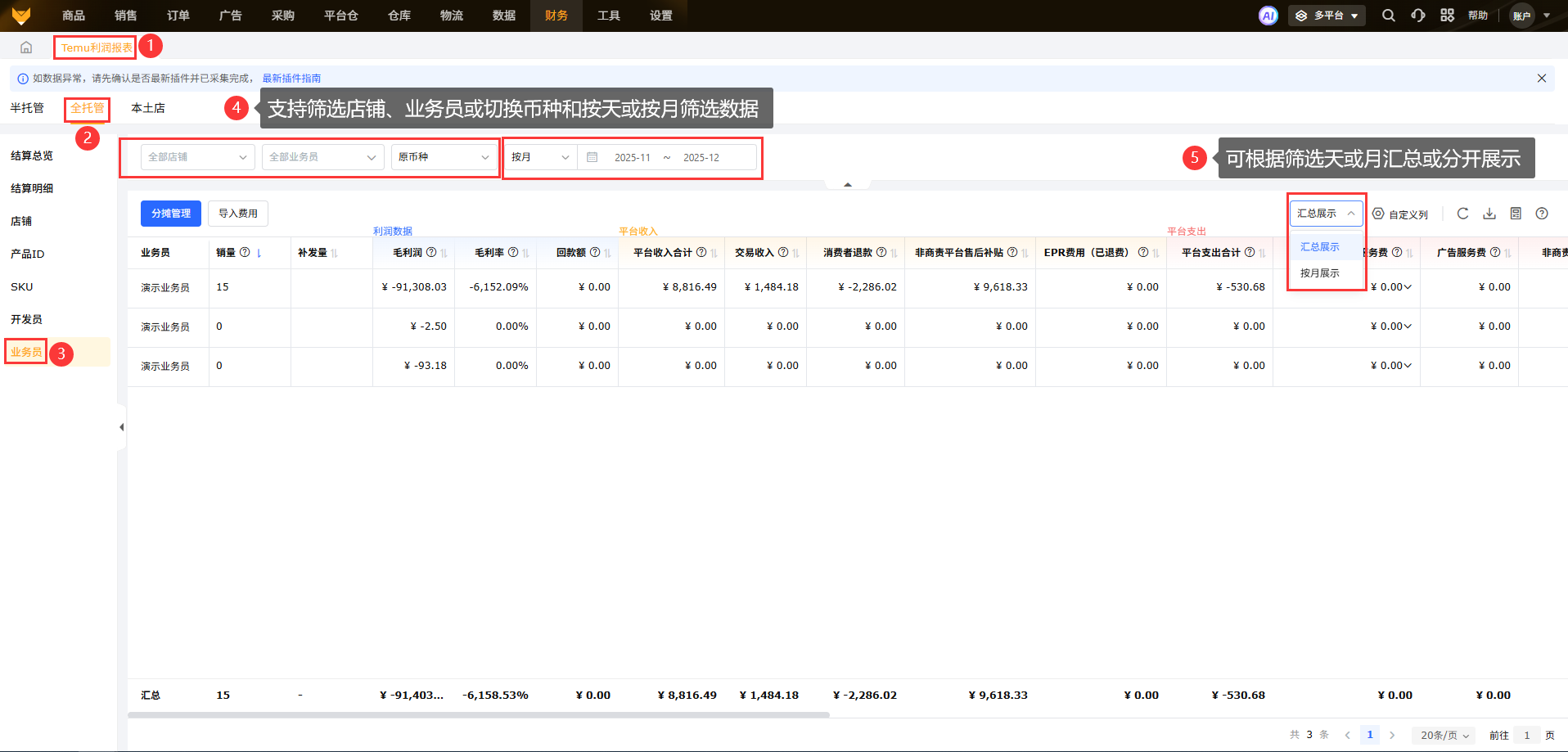Collapse the left sidebar with arrow handle

pos(121,427)
